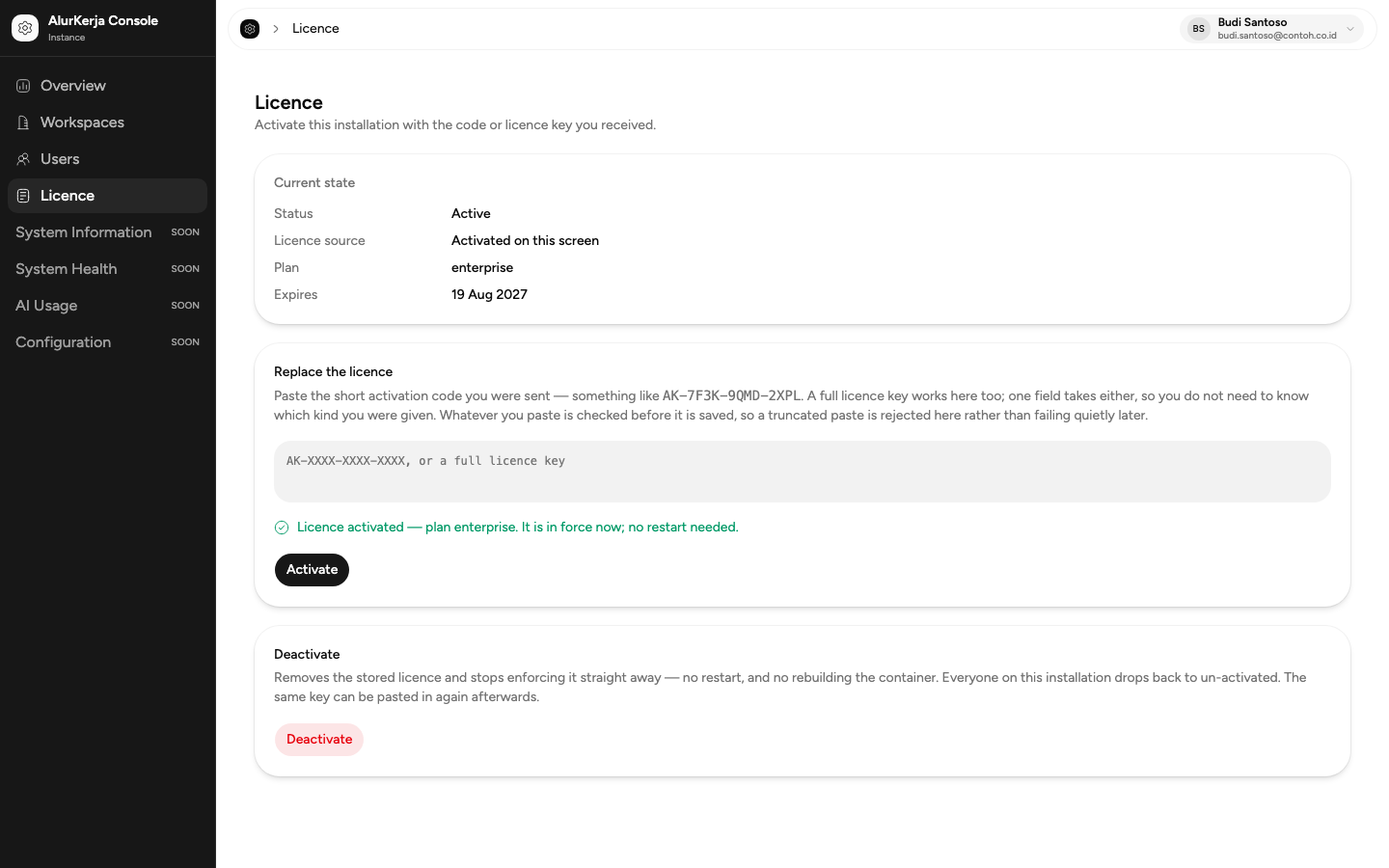Click the SOON badge beside Configuration

pyautogui.click(x=185, y=342)
